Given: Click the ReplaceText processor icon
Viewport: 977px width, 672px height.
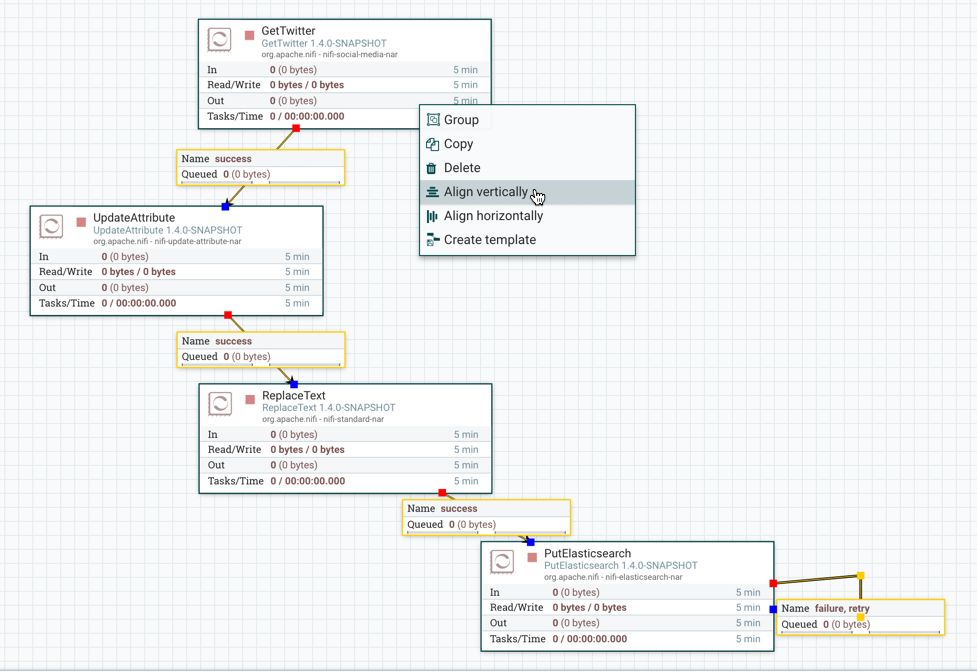Looking at the screenshot, I should click(x=220, y=404).
